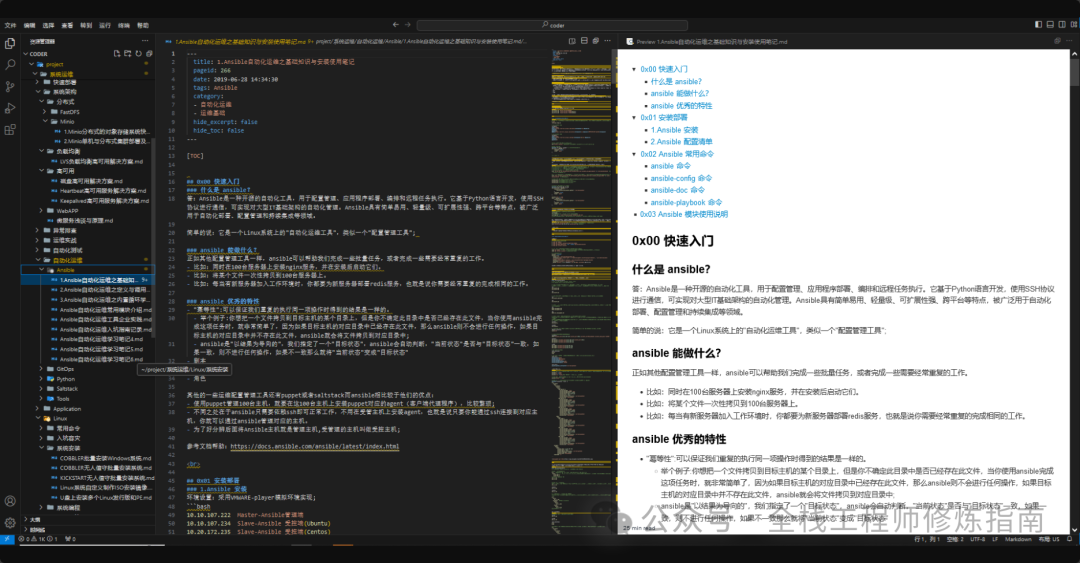The image size is (1080, 563).
Task: Open preview pane more actions ellipsis
Action: click(1070, 41)
